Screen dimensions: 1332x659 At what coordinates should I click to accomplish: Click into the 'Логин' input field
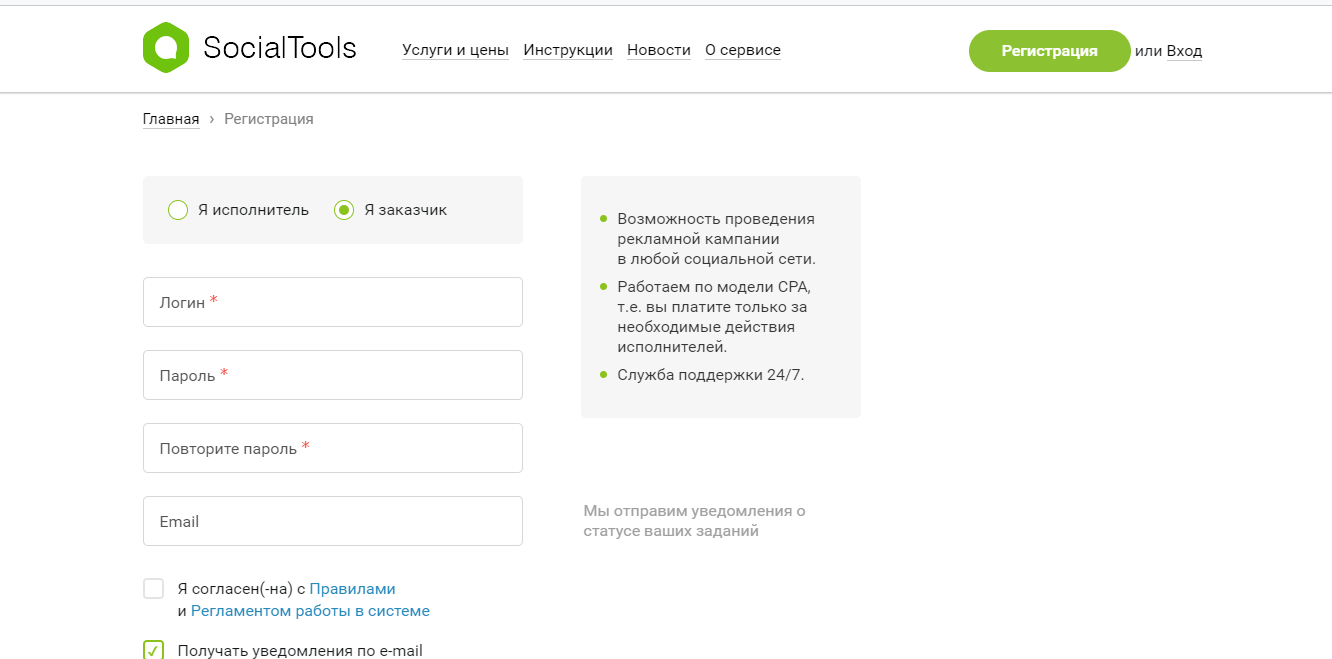coord(332,301)
